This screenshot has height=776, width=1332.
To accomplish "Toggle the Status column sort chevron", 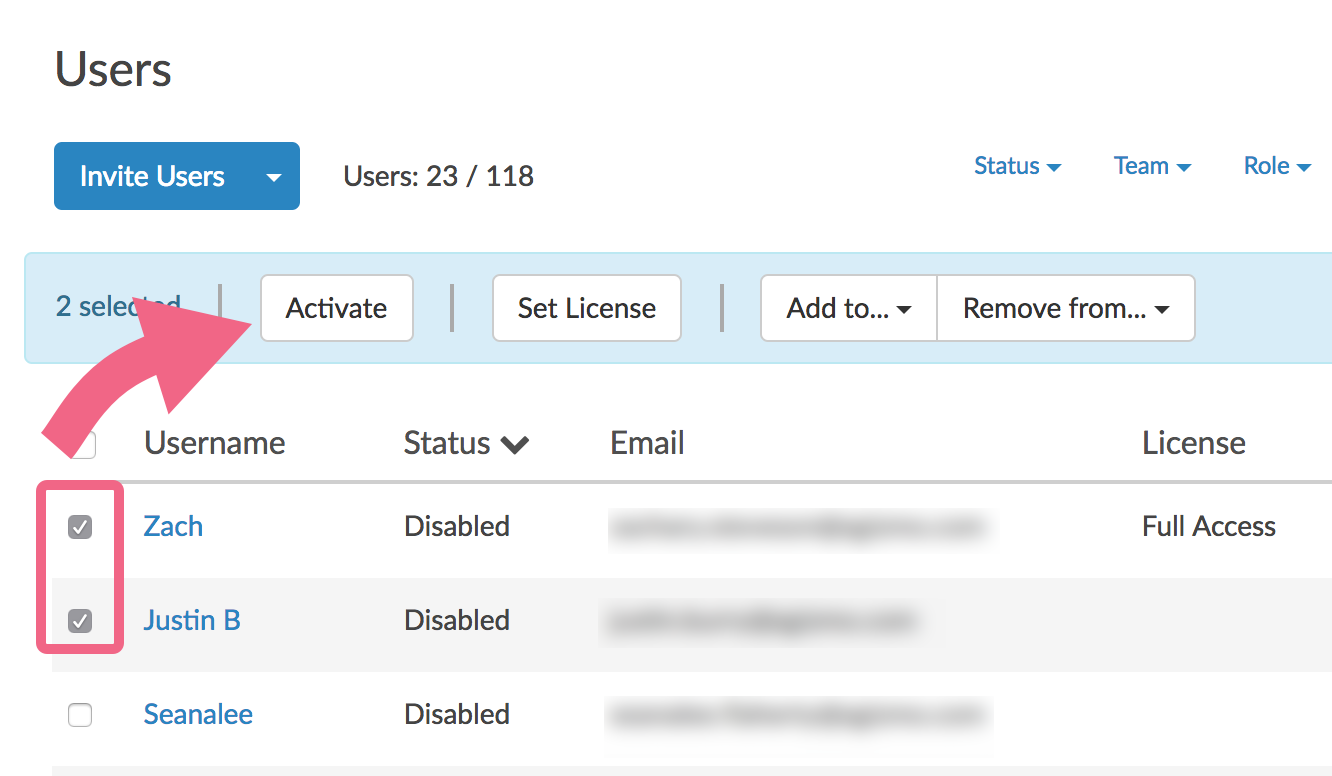I will (x=515, y=445).
